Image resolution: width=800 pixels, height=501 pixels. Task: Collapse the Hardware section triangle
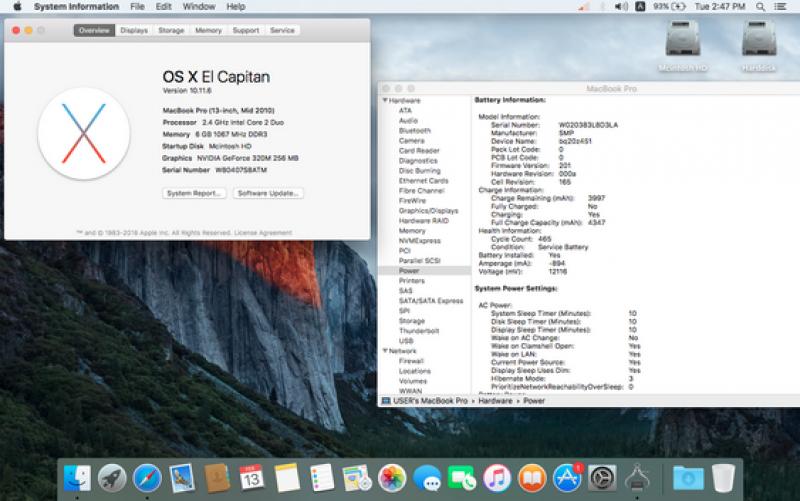point(385,101)
